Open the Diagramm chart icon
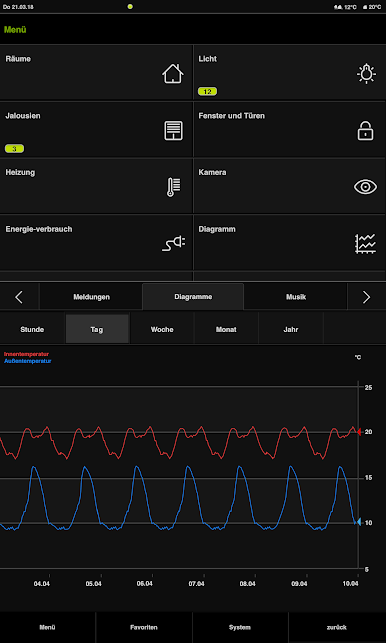The width and height of the screenshot is (386, 643). coord(365,244)
